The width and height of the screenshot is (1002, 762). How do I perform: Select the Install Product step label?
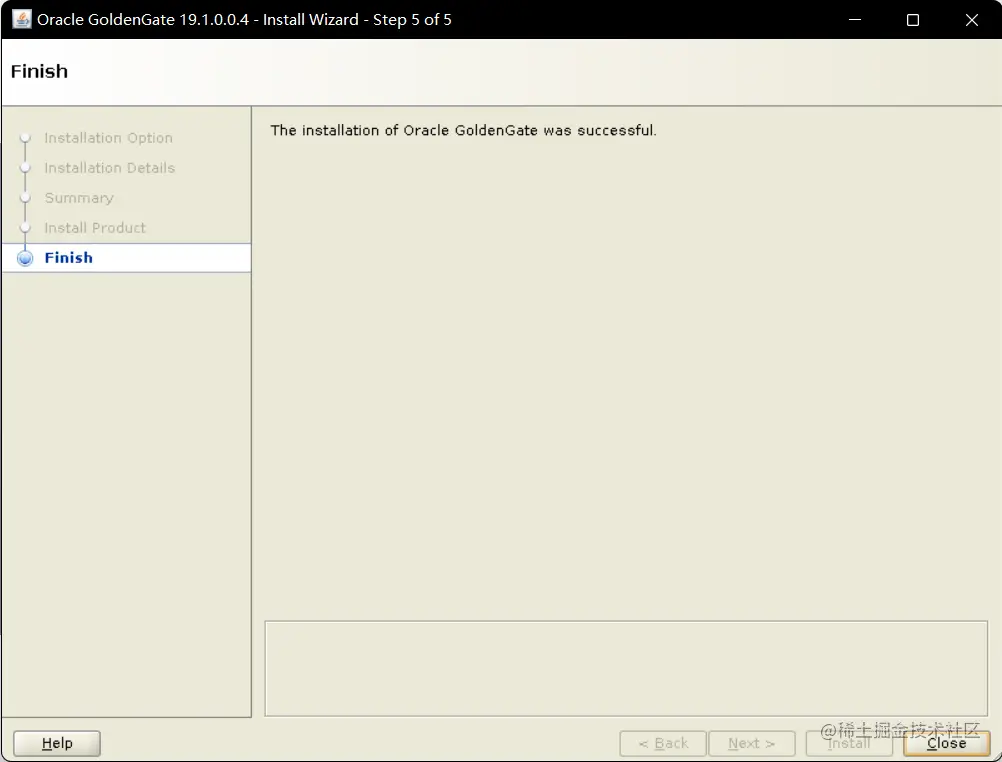(94, 227)
